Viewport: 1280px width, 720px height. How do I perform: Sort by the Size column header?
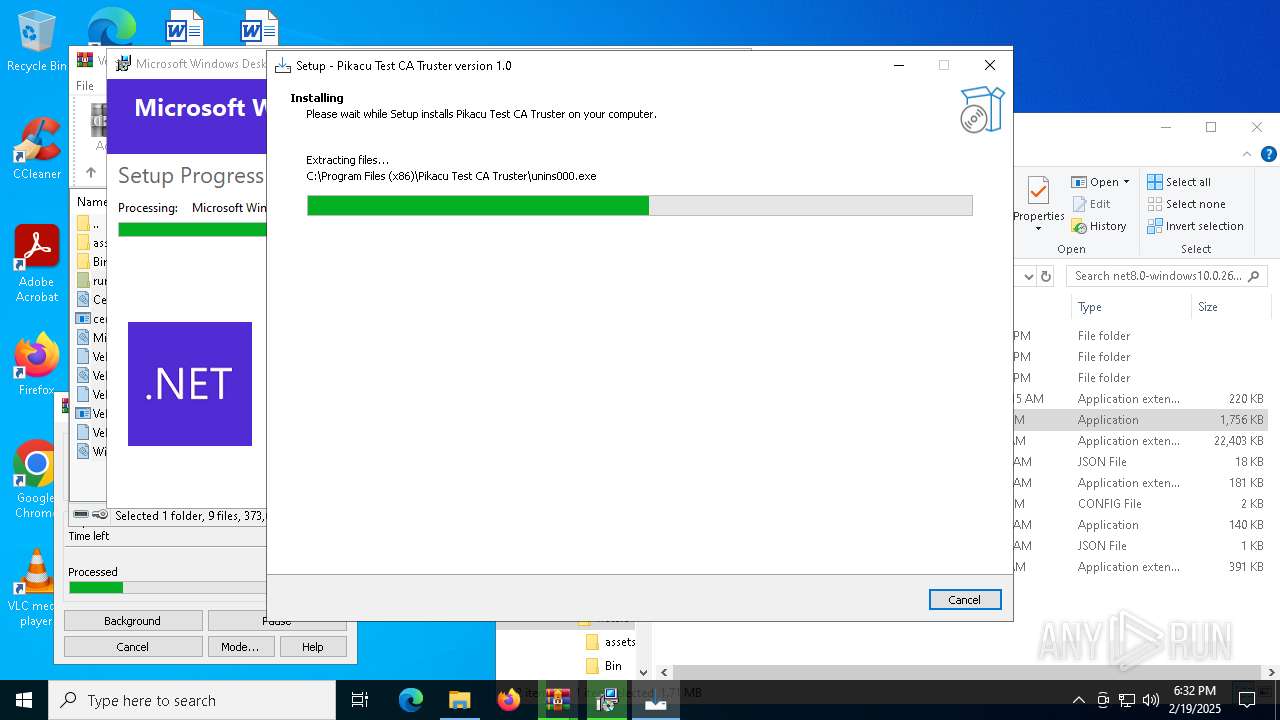[1230, 307]
